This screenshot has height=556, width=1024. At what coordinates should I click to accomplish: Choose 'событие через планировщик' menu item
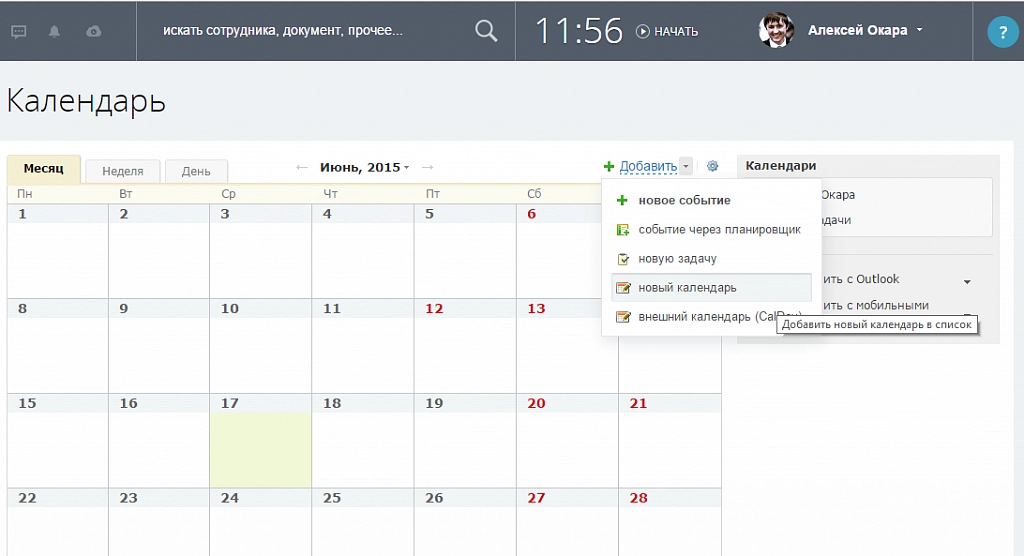[719, 229]
